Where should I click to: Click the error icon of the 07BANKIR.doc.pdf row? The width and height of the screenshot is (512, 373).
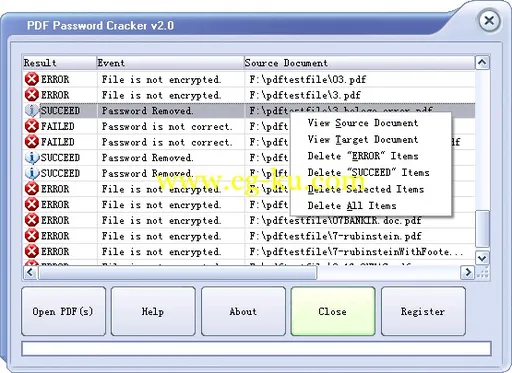(x=32, y=220)
